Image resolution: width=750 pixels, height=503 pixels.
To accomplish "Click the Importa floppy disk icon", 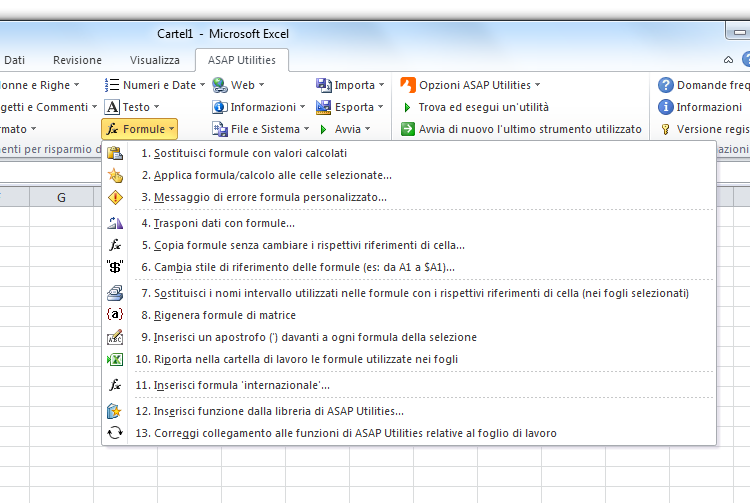I will 324,85.
